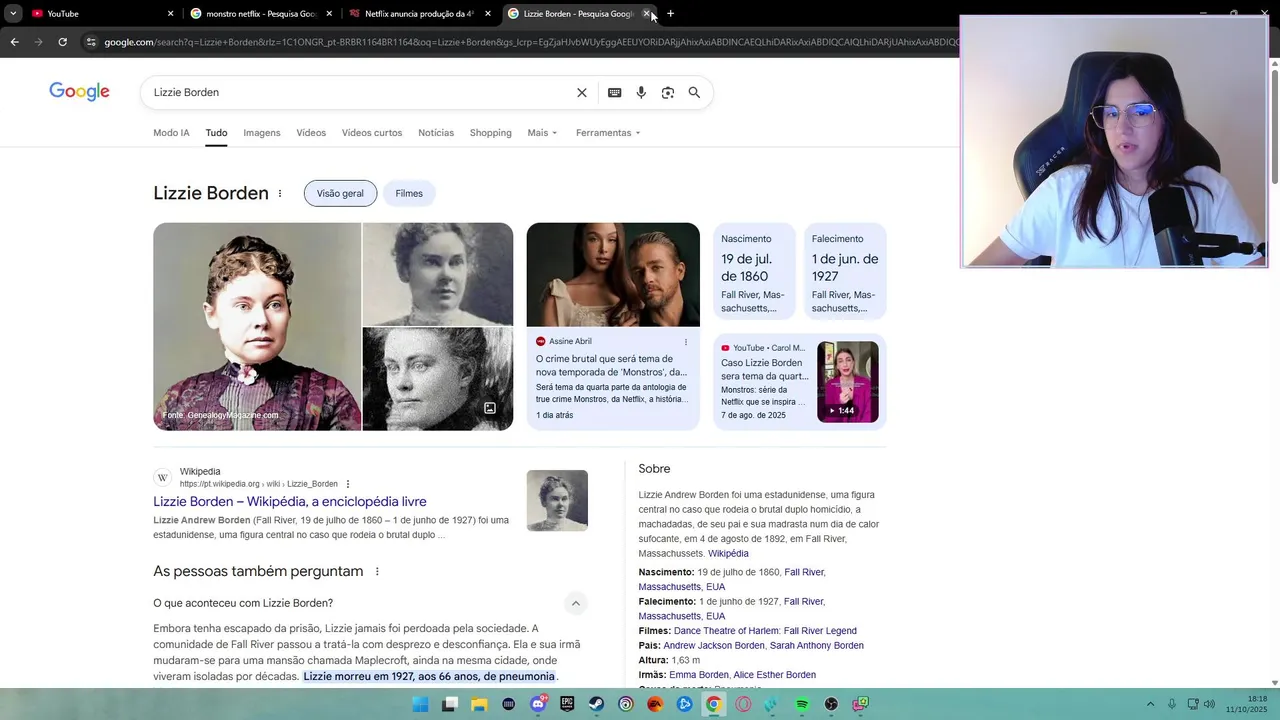Open Lizzie Borden – Wikipédia result link
Screen dimensions: 1280x720
pyautogui.click(x=290, y=502)
